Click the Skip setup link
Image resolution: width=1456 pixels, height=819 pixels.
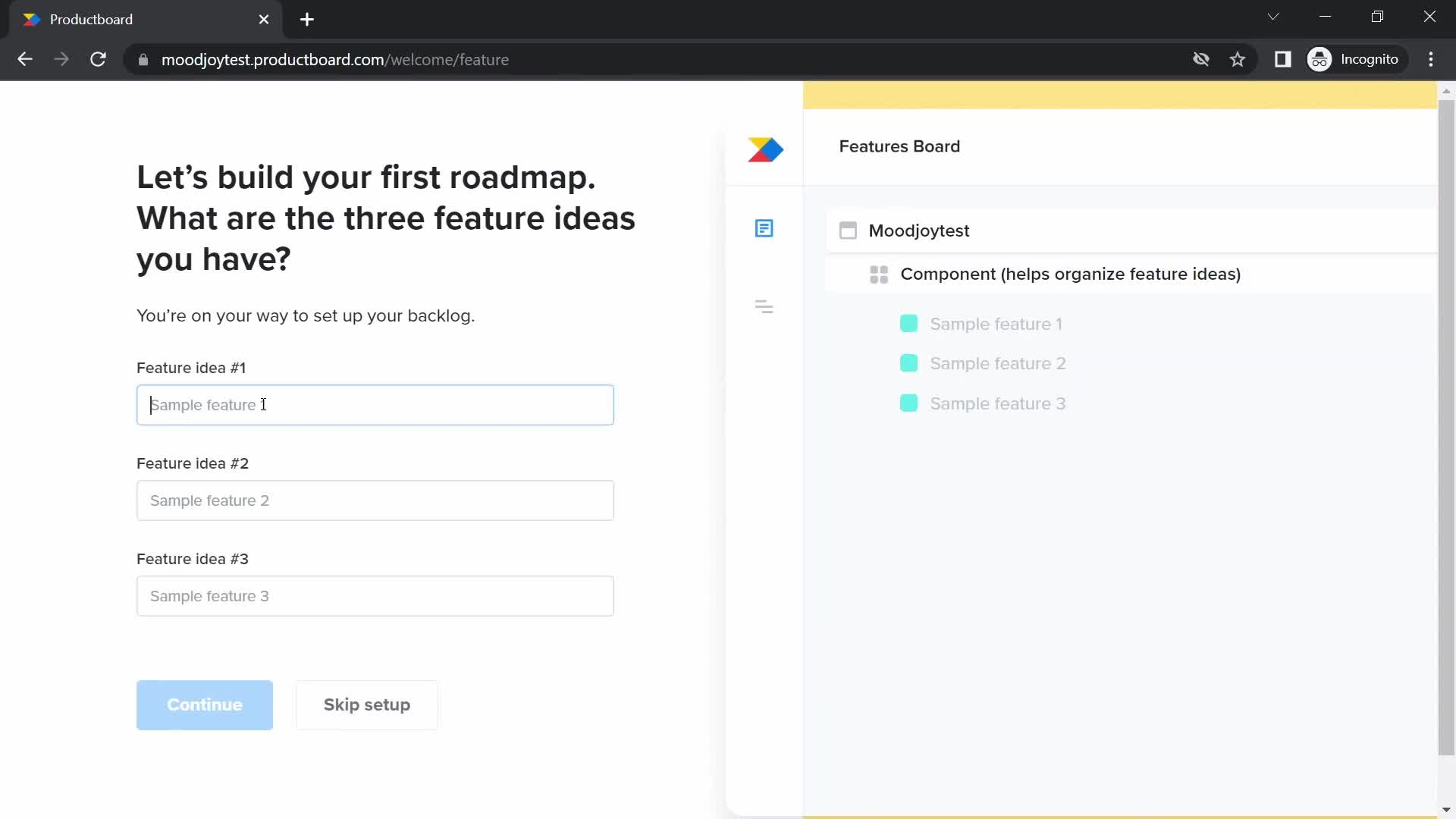click(x=367, y=704)
